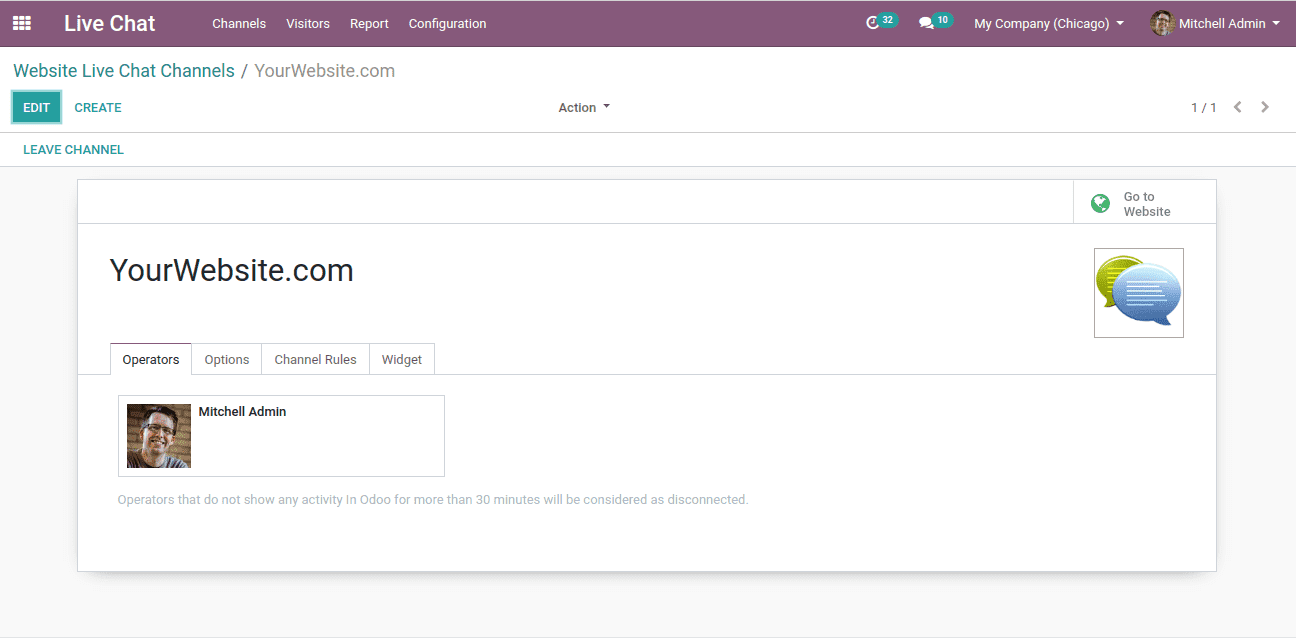Click YourWebsite.com in the breadcrumb
The width and height of the screenshot is (1296, 638).
point(325,71)
